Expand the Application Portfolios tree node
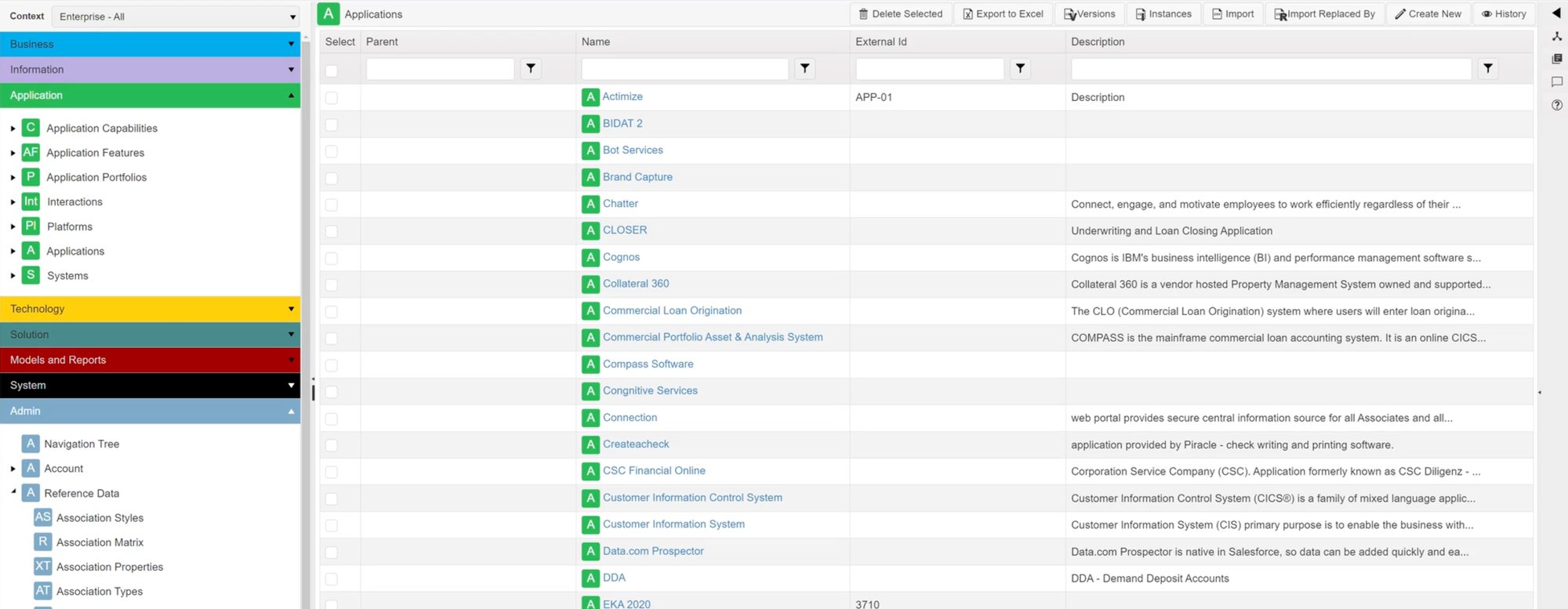This screenshot has width=1568, height=609. pyautogui.click(x=13, y=178)
